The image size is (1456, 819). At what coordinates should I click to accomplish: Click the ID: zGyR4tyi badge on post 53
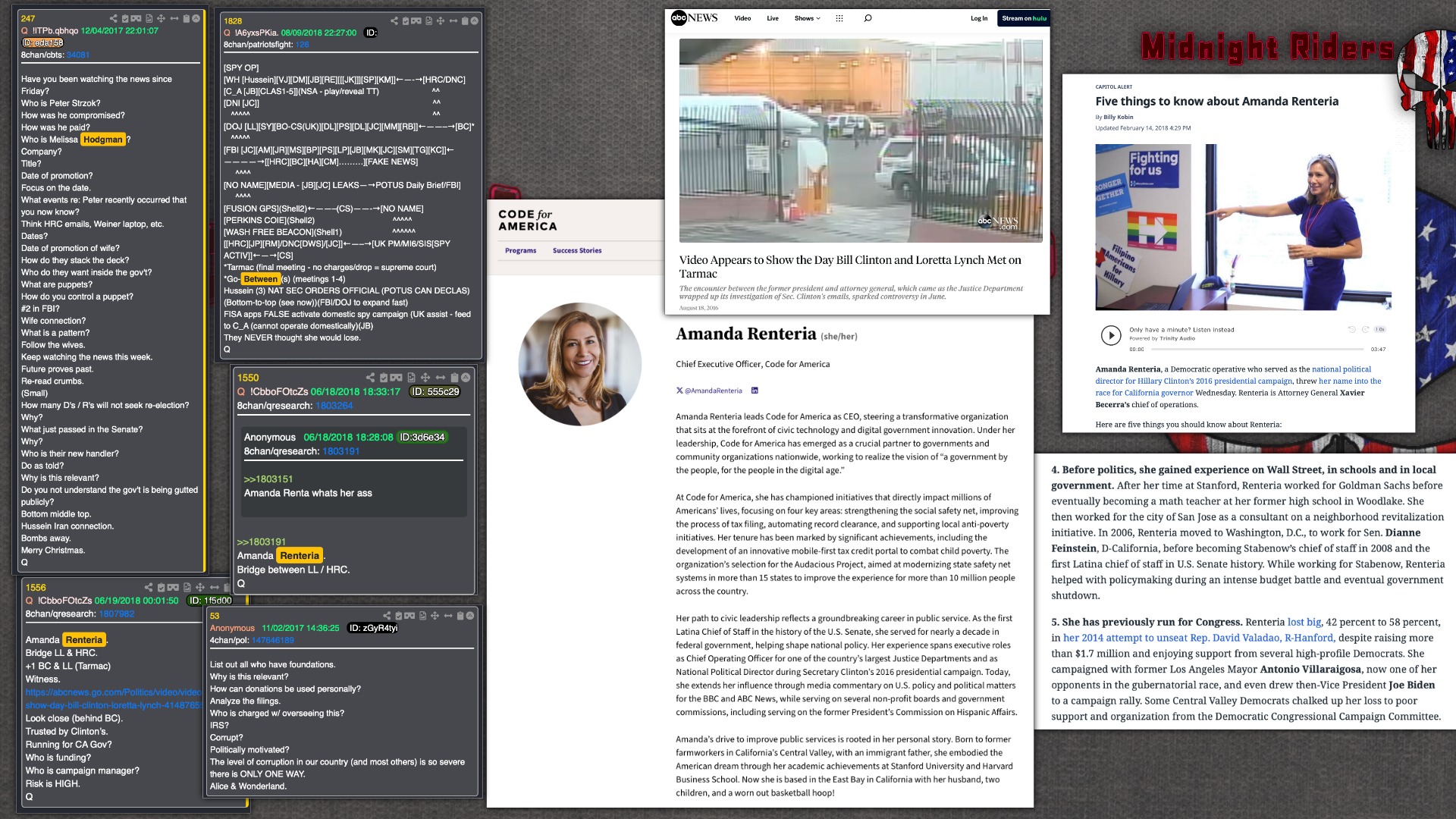pos(372,628)
